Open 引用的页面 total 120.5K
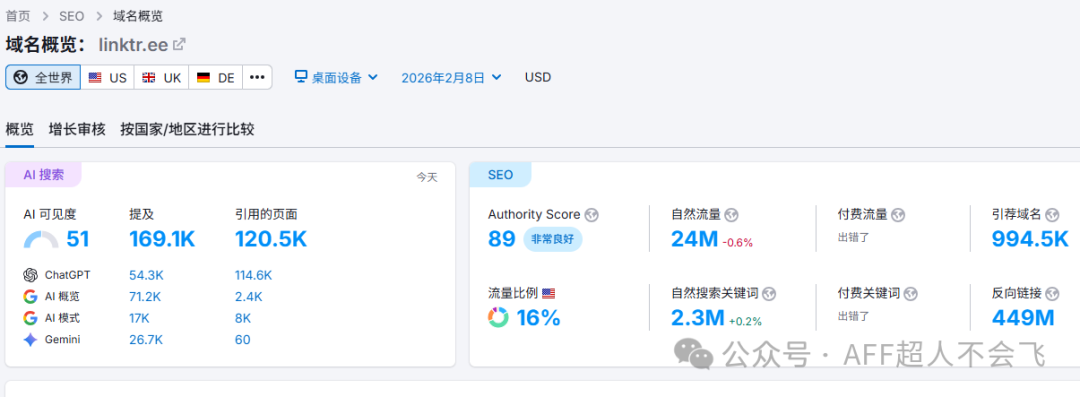 271,239
